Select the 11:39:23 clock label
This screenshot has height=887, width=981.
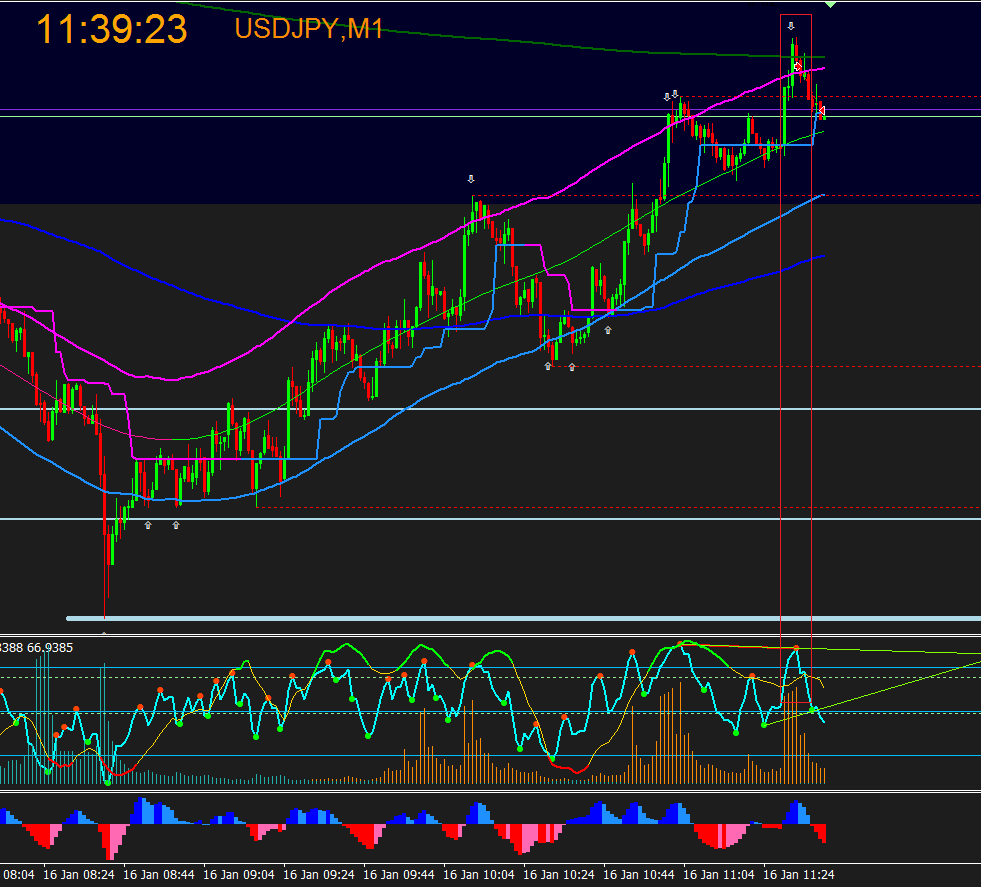point(111,29)
